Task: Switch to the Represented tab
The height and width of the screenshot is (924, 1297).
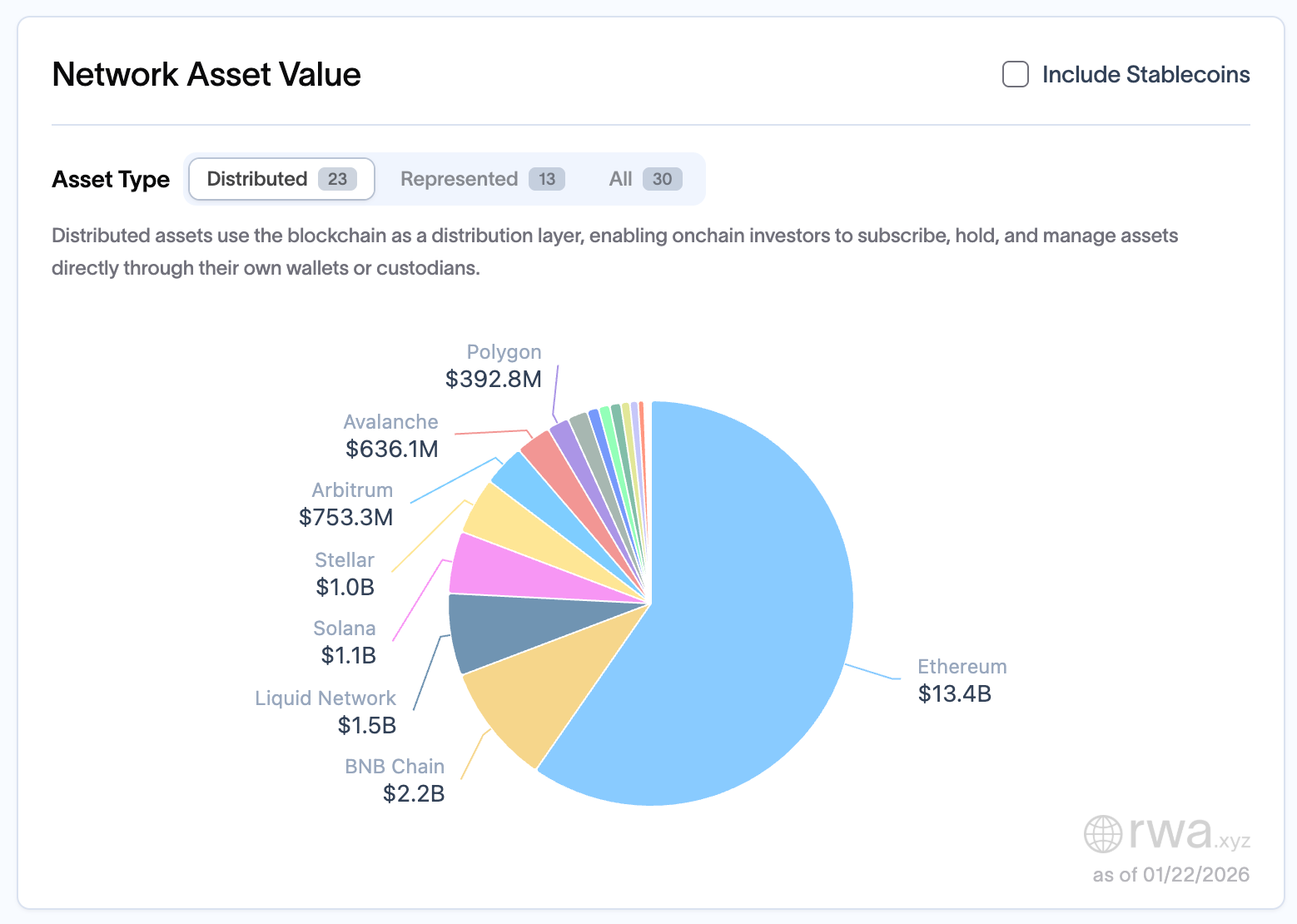Action: tap(483, 179)
